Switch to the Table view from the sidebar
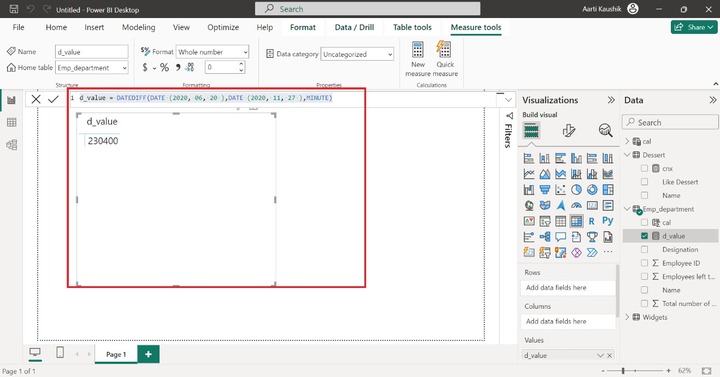Screen dimensions: 720x377 (x=11, y=123)
